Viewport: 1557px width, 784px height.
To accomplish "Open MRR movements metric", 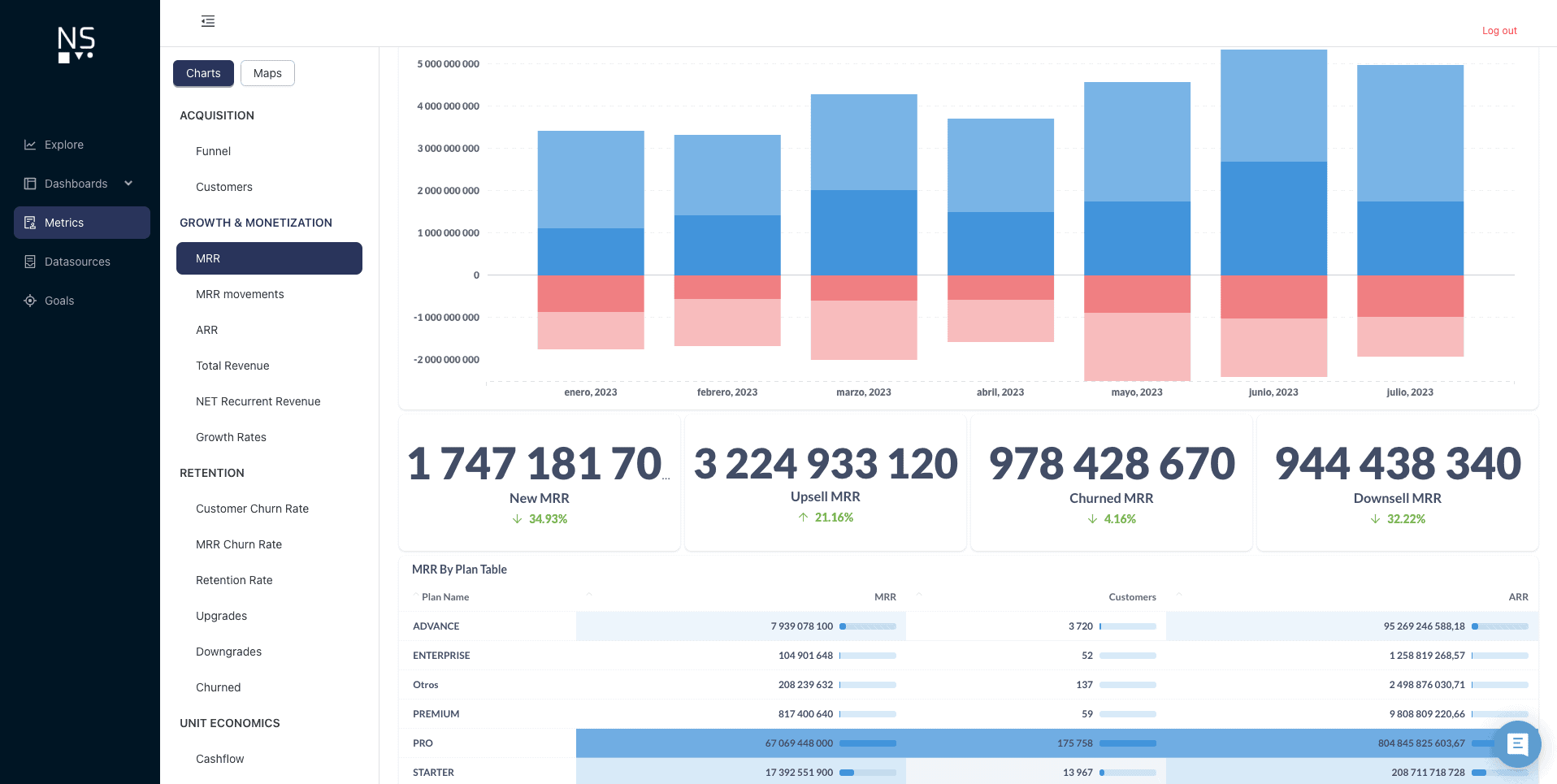I will [240, 294].
